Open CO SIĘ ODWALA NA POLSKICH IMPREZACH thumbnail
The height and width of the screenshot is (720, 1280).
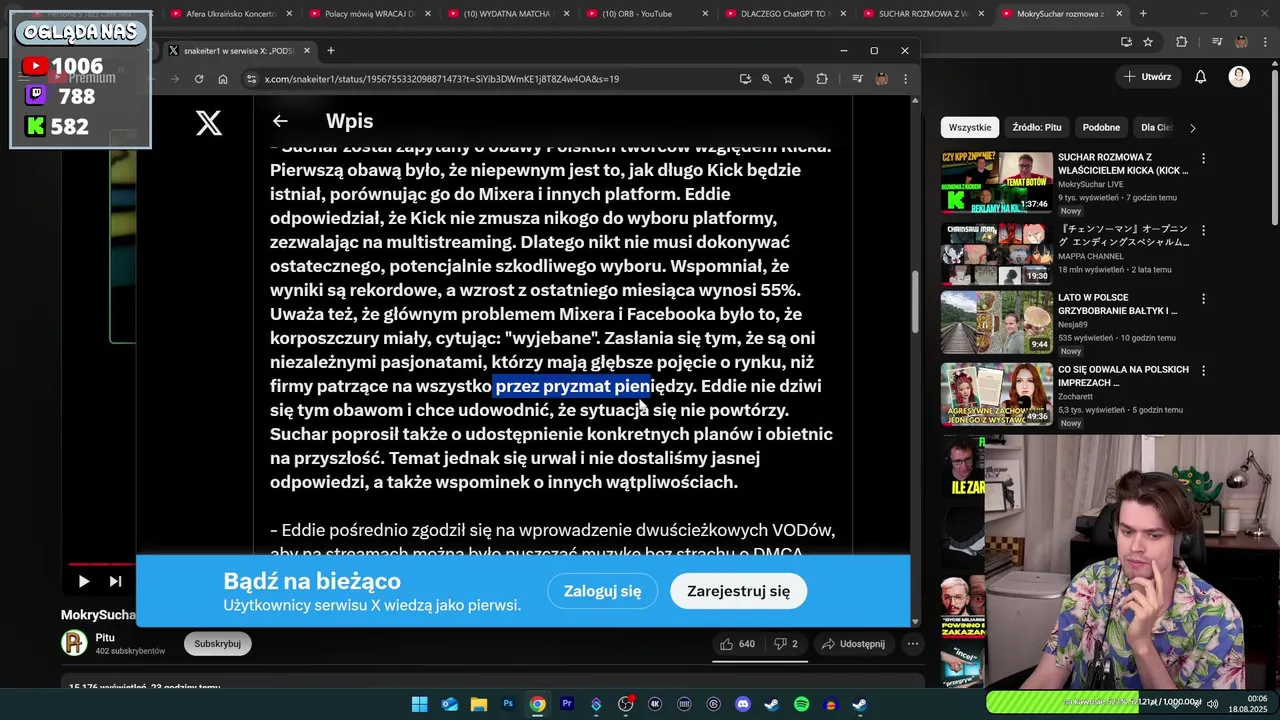click(996, 394)
